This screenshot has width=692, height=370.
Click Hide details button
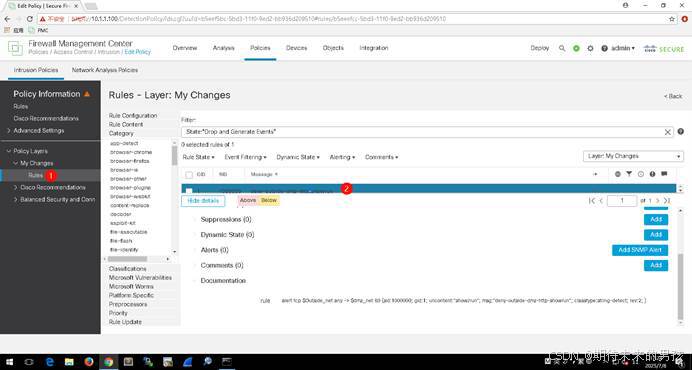(x=203, y=201)
